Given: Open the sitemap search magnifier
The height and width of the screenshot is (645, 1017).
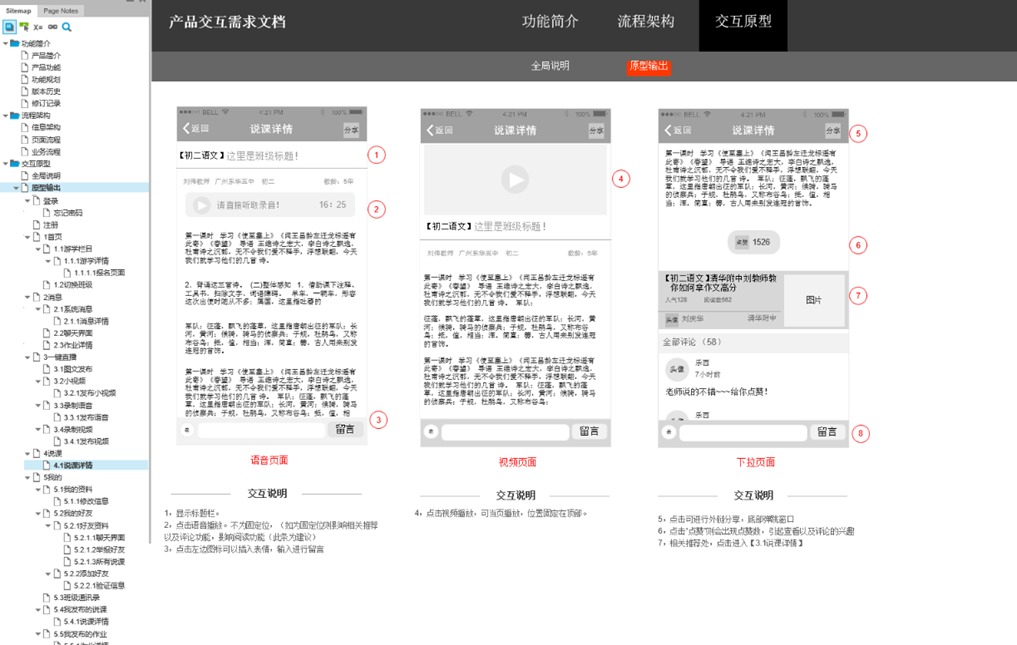Looking at the screenshot, I should [x=67, y=27].
